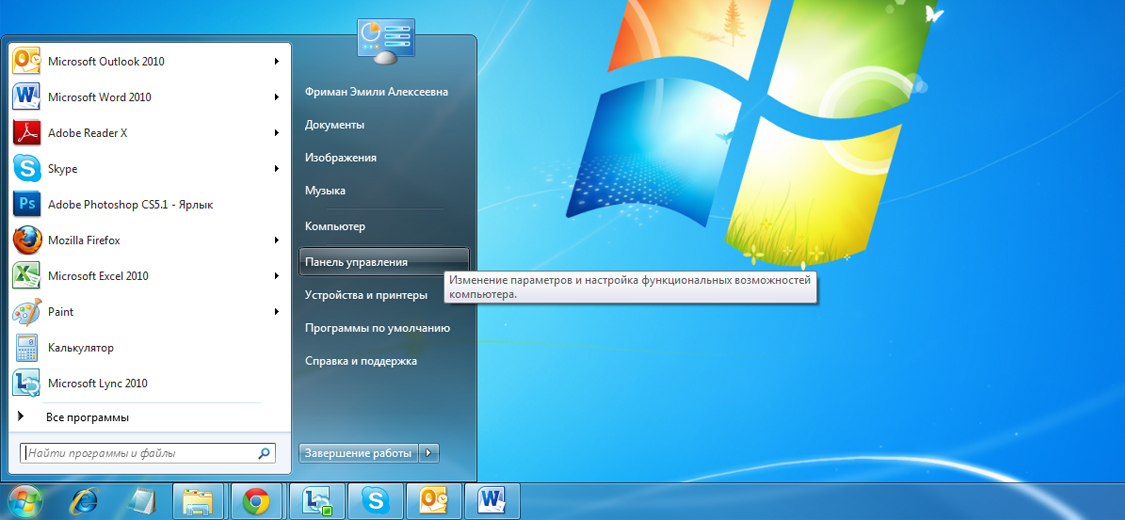The height and width of the screenshot is (520, 1125).
Task: Click the Все программы label
Action: (x=88, y=417)
